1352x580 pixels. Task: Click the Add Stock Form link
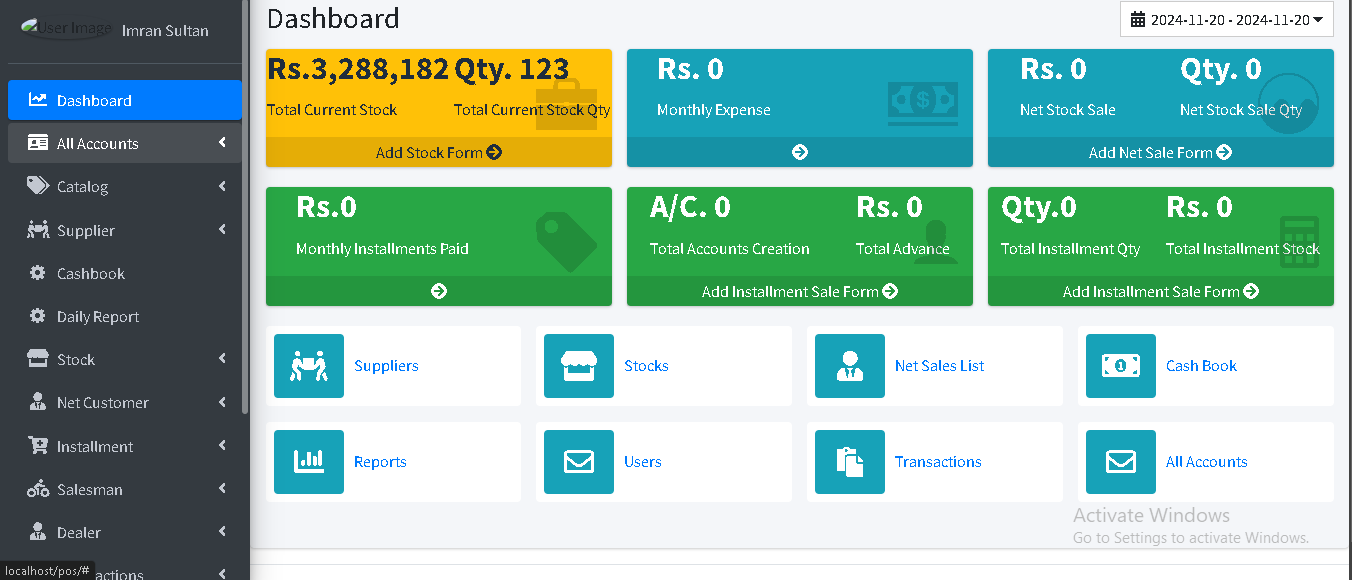(438, 152)
